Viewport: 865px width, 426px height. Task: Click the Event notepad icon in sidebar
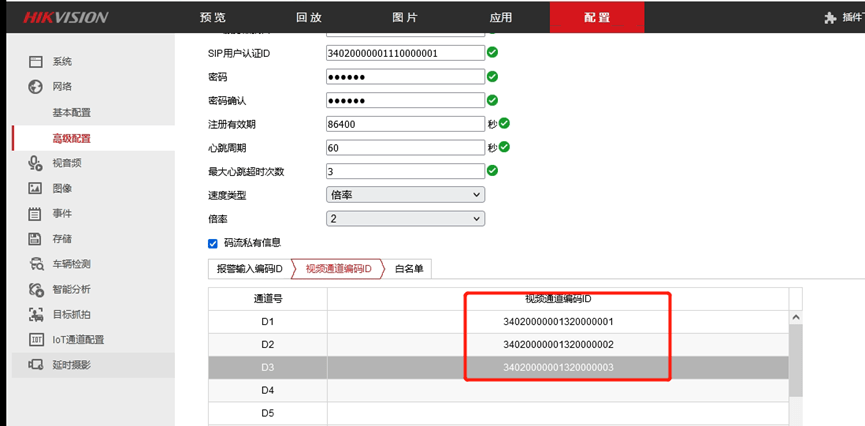coord(36,214)
